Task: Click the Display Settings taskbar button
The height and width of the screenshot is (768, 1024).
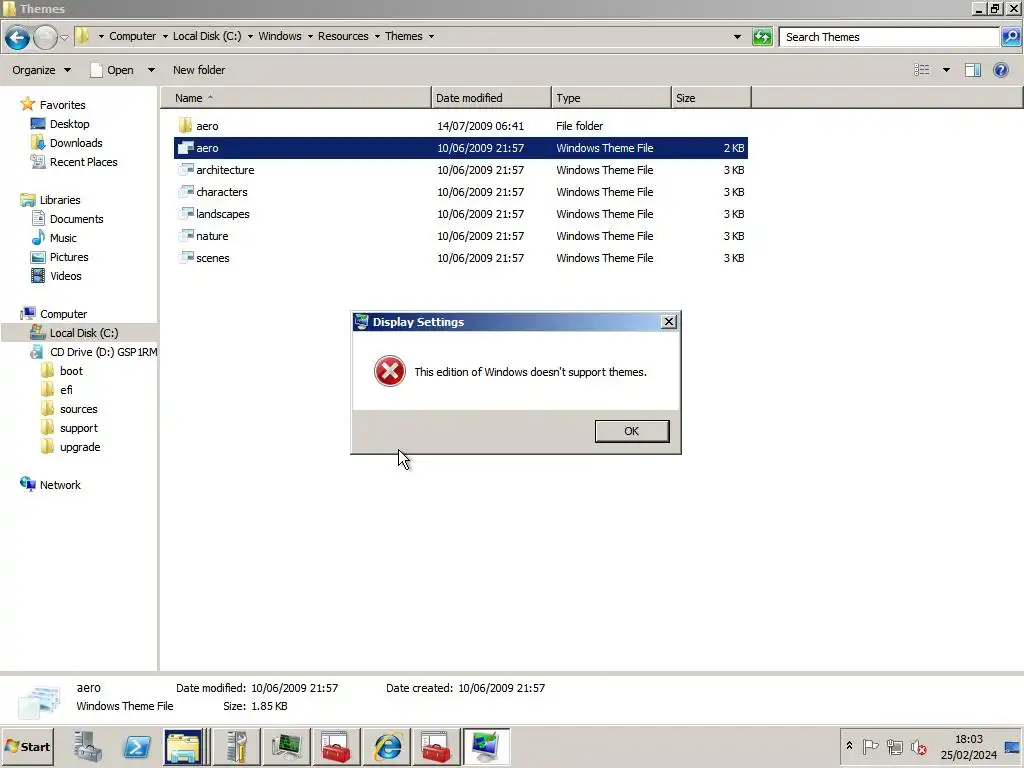Action: click(x=486, y=746)
